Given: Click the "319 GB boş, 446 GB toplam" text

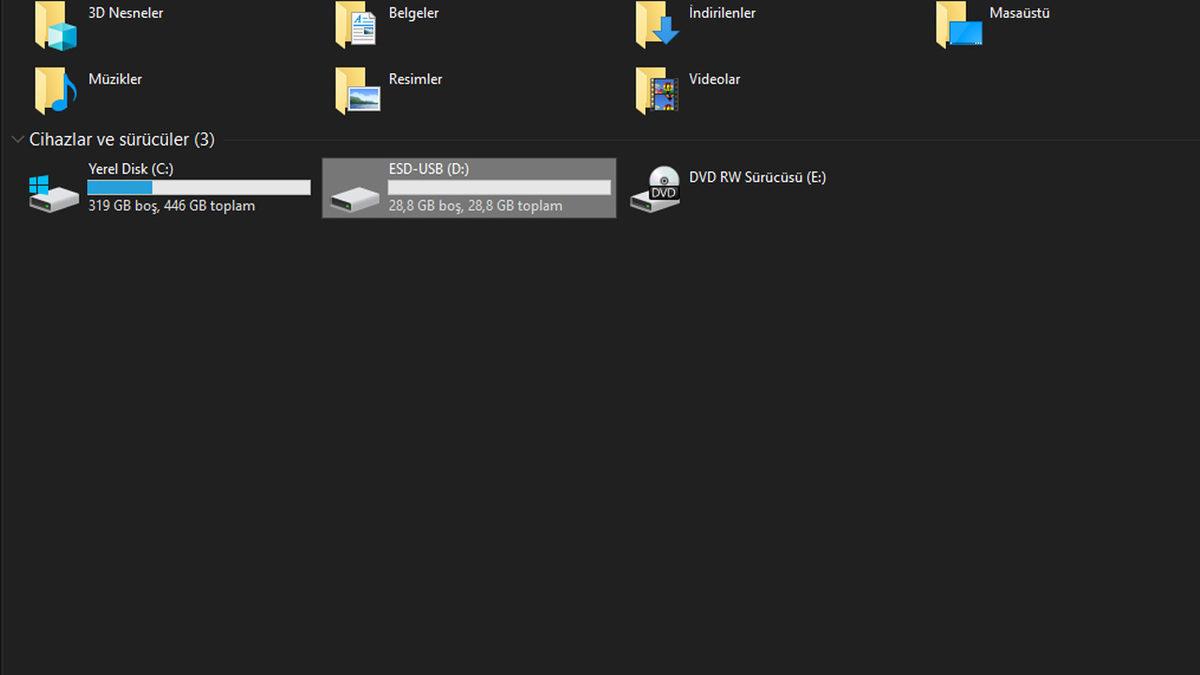Looking at the screenshot, I should click(x=171, y=206).
